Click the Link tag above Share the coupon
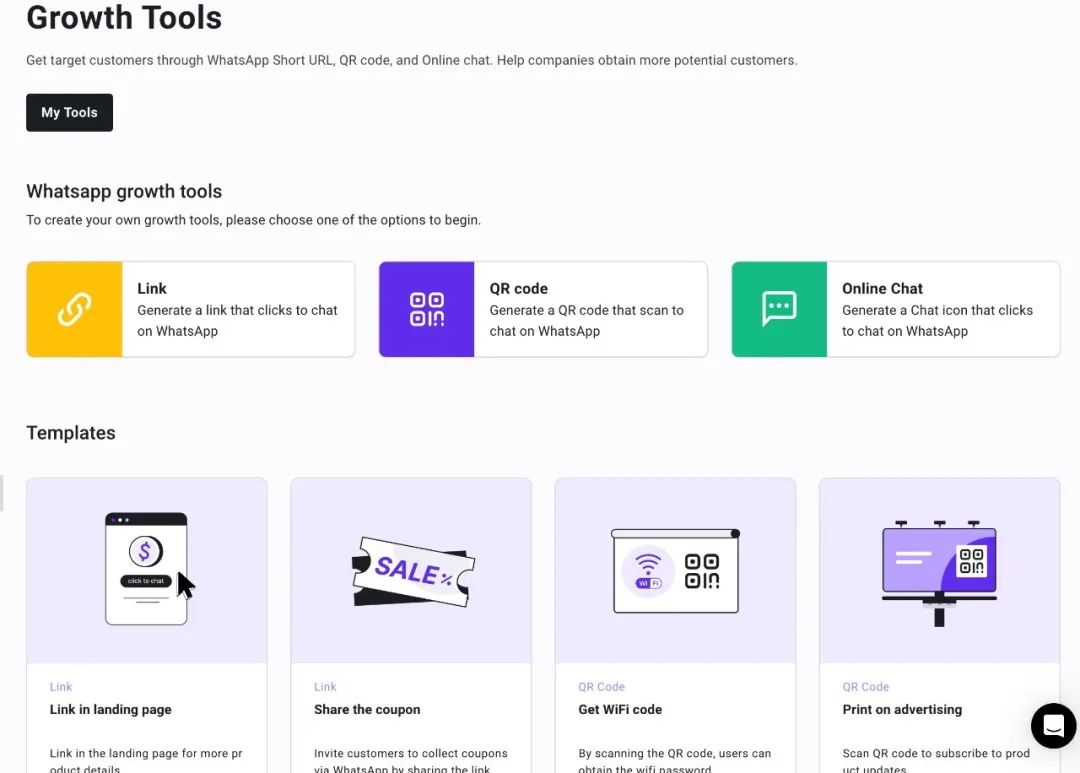Viewport: 1080px width, 773px height. click(x=325, y=687)
